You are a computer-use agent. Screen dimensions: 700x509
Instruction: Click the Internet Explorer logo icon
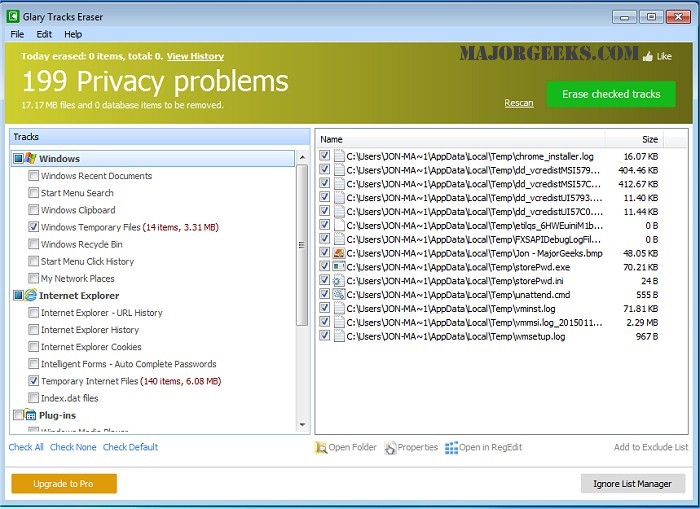(30, 296)
